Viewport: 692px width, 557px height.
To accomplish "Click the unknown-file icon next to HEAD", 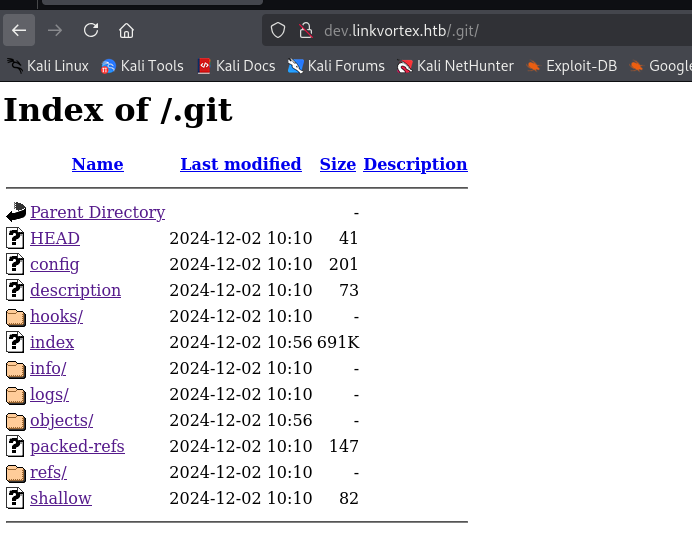I will [x=15, y=238].
